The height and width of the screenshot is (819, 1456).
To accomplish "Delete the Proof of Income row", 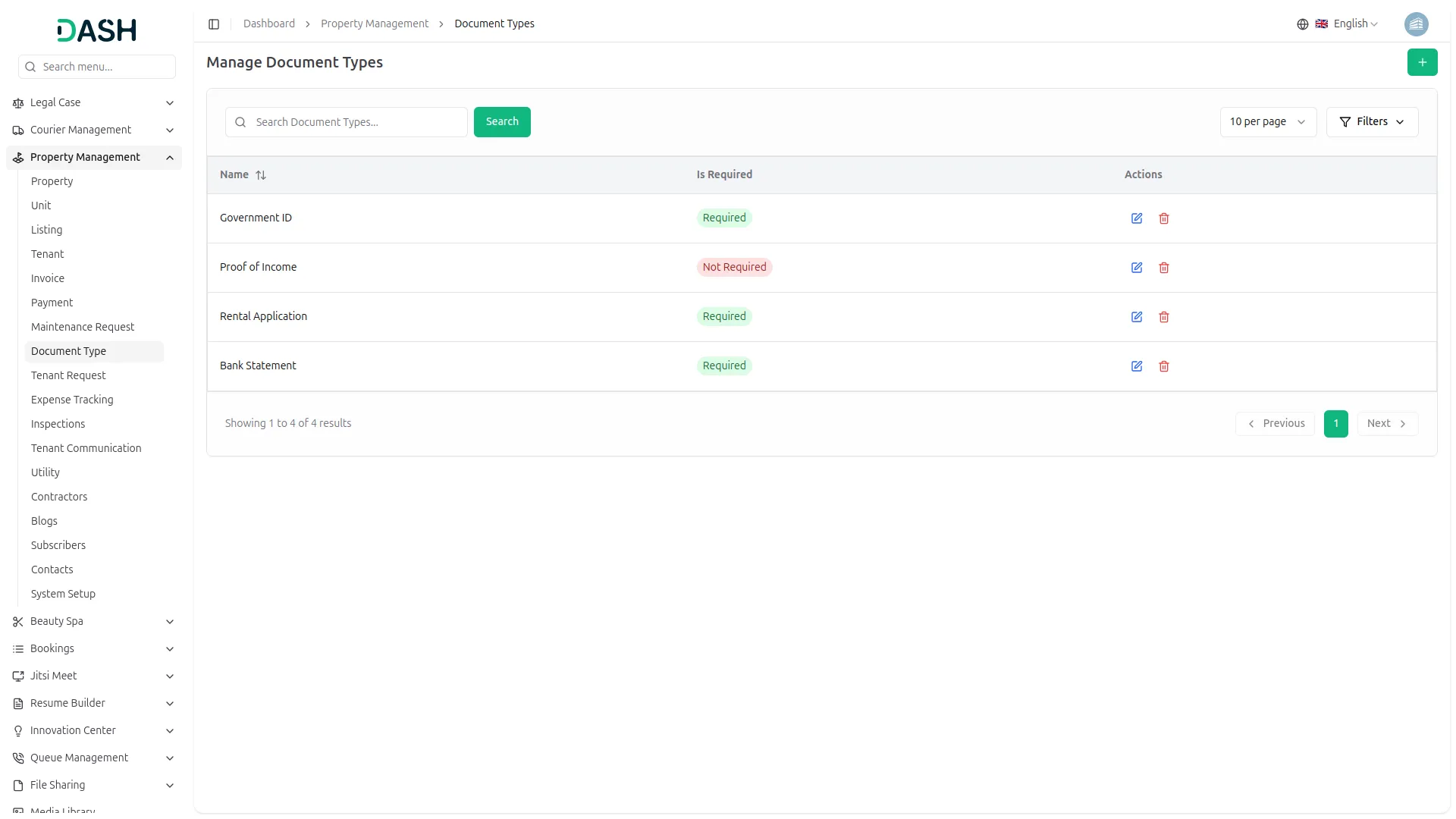I will [x=1163, y=268].
